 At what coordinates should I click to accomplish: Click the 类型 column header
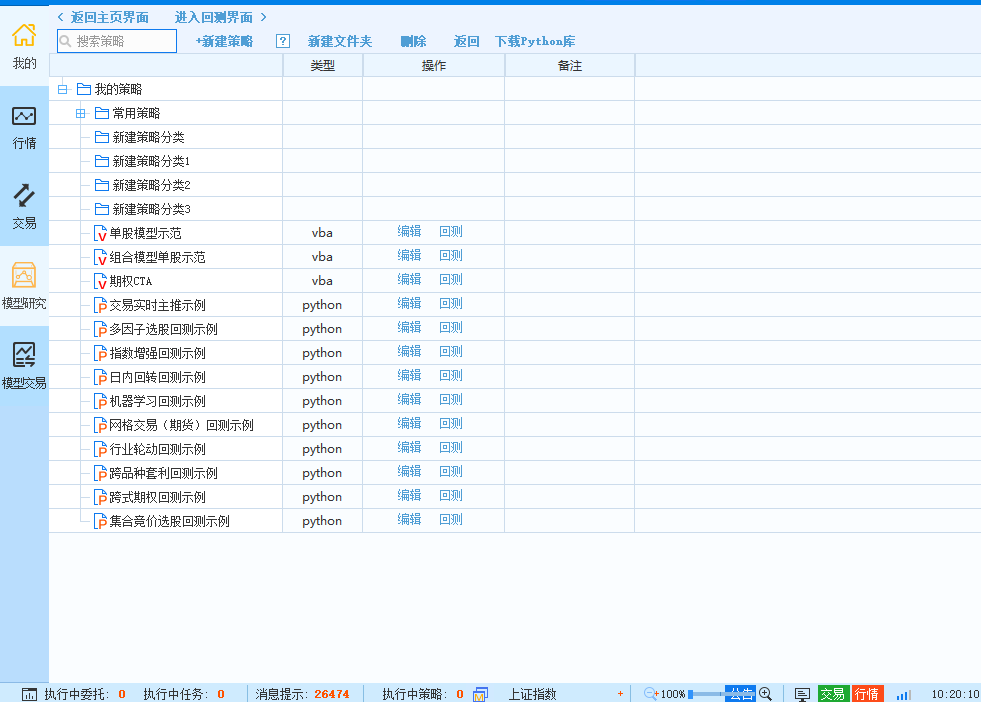pos(323,65)
